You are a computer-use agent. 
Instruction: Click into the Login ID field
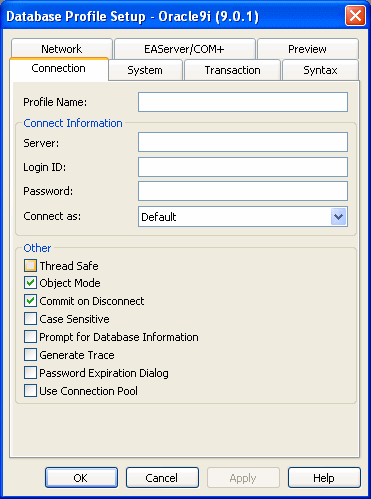[x=243, y=167]
